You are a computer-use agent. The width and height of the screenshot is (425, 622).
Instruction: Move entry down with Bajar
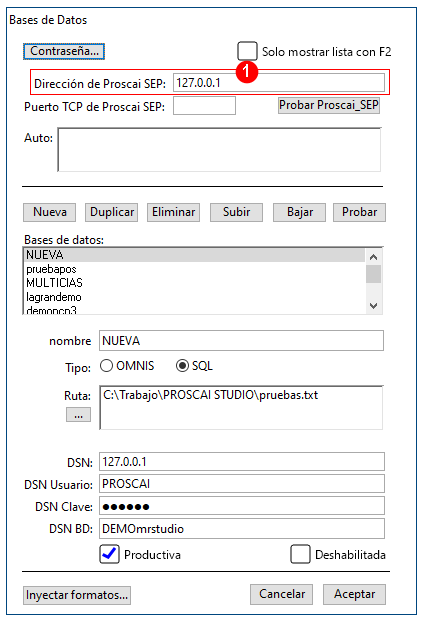click(299, 212)
